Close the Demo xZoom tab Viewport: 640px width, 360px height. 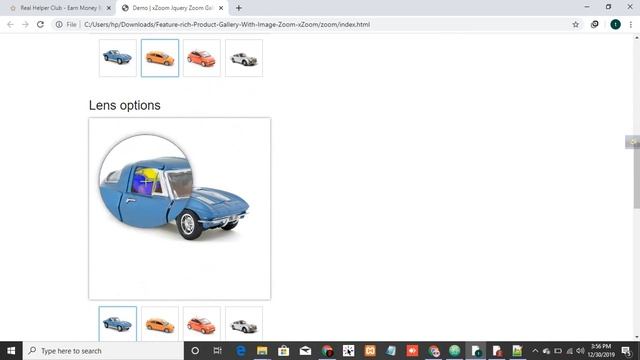coord(221,8)
